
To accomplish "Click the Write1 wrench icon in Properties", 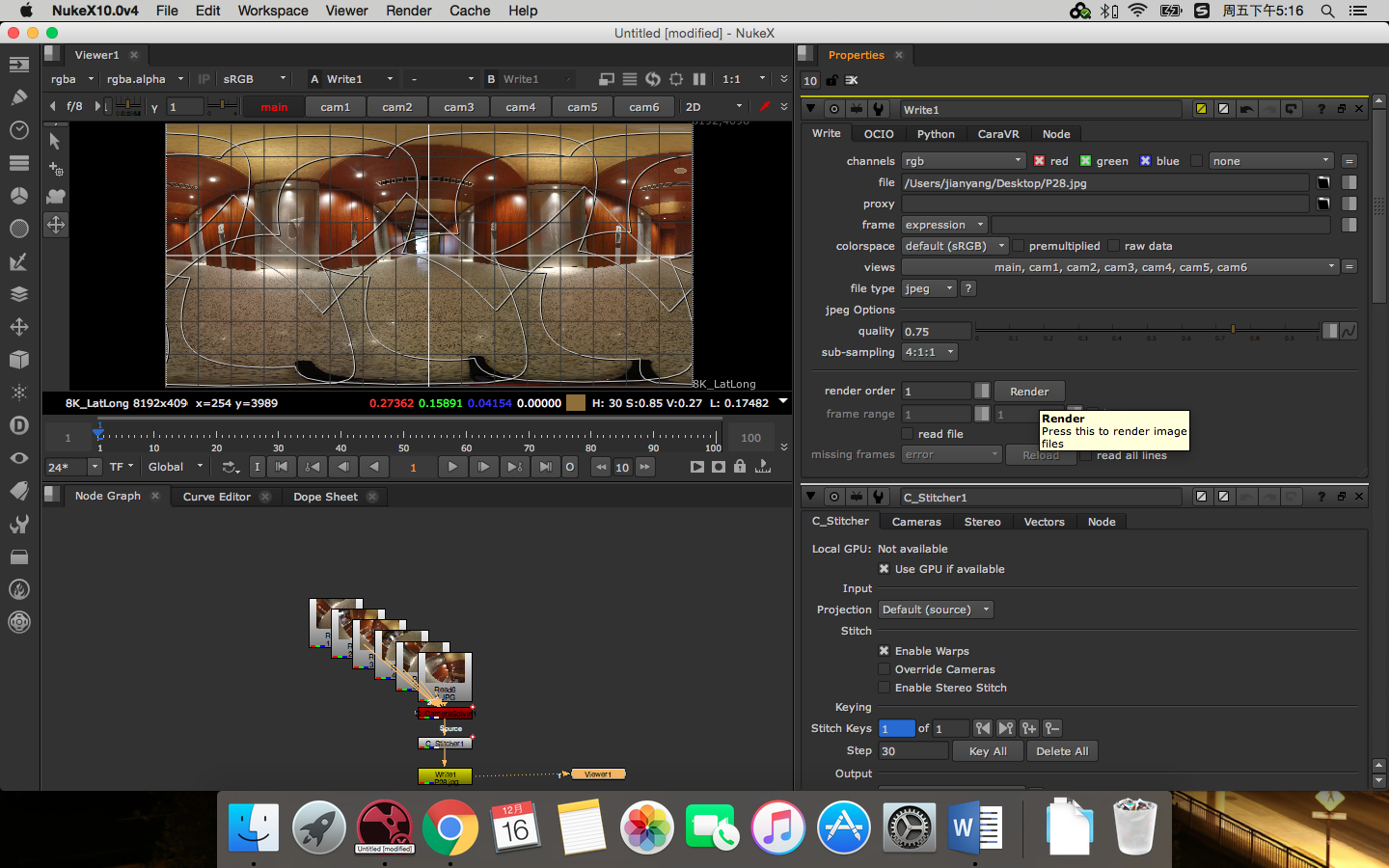I will [x=878, y=109].
